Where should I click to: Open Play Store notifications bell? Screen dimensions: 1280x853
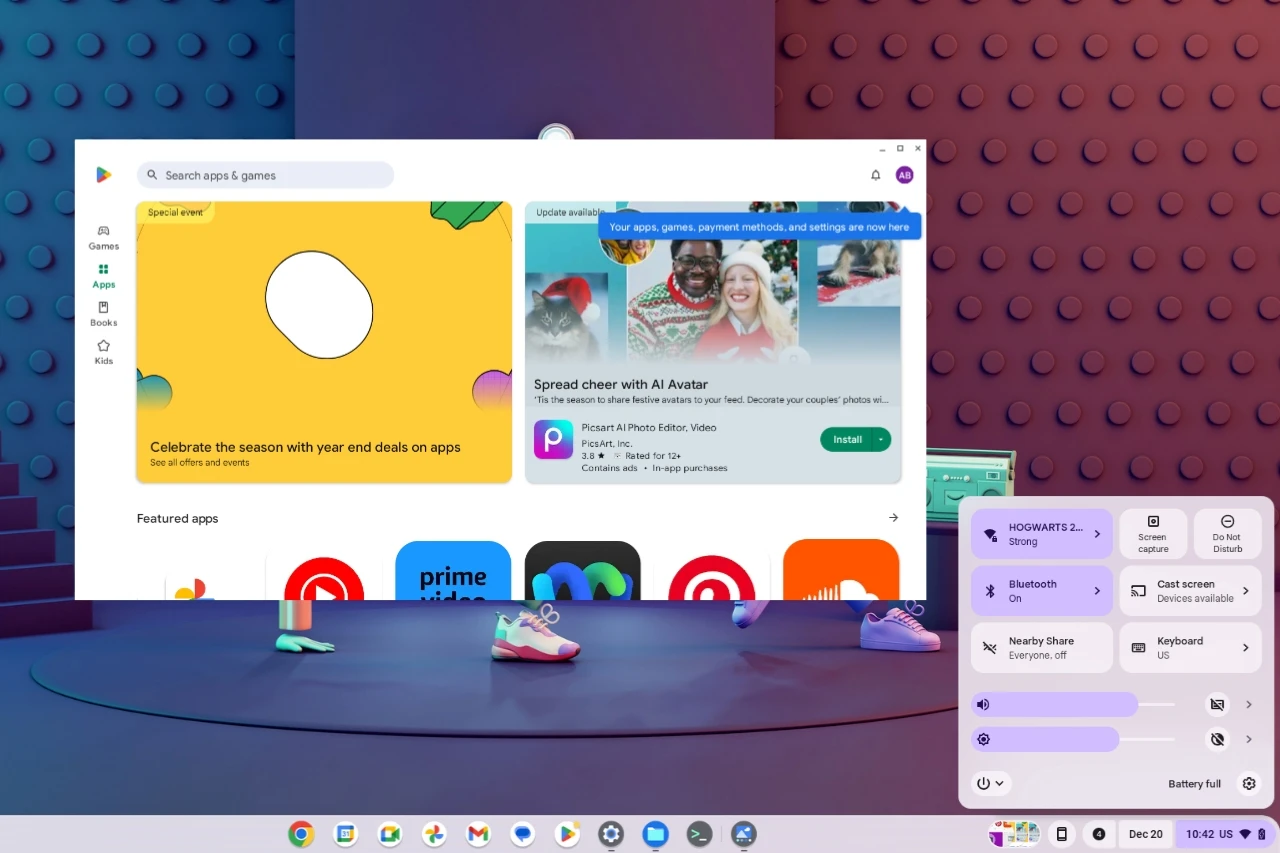pos(876,175)
